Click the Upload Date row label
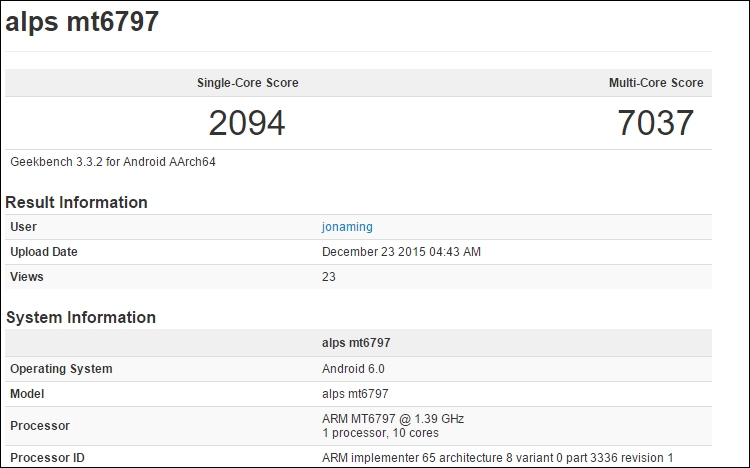The width and height of the screenshot is (750, 468). pyautogui.click(x=43, y=252)
